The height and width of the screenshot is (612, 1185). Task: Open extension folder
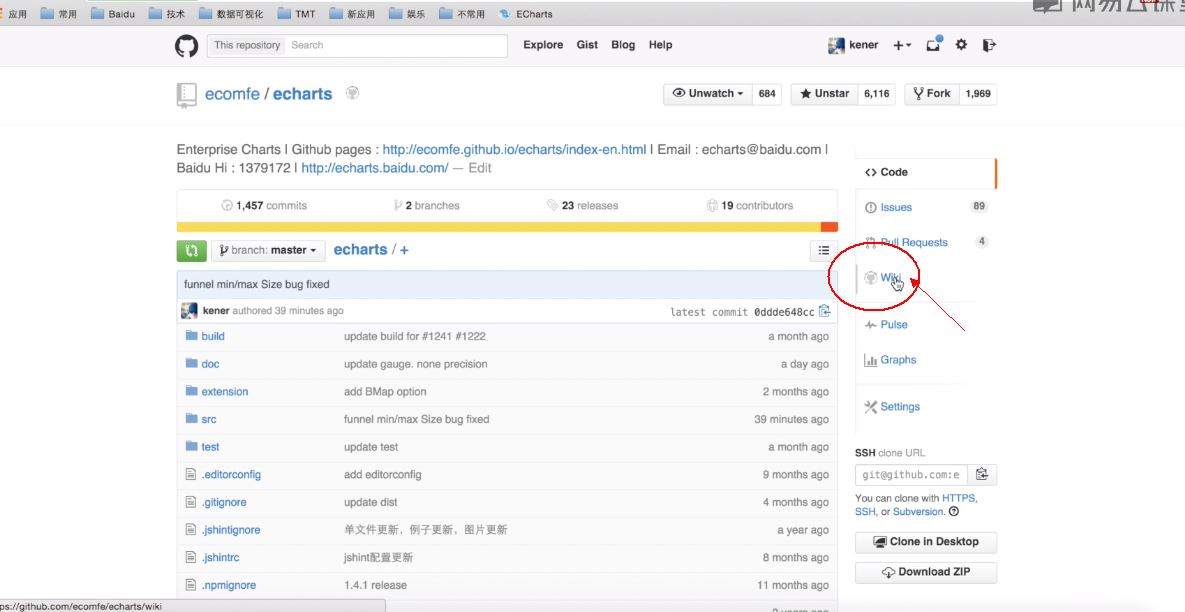[224, 391]
